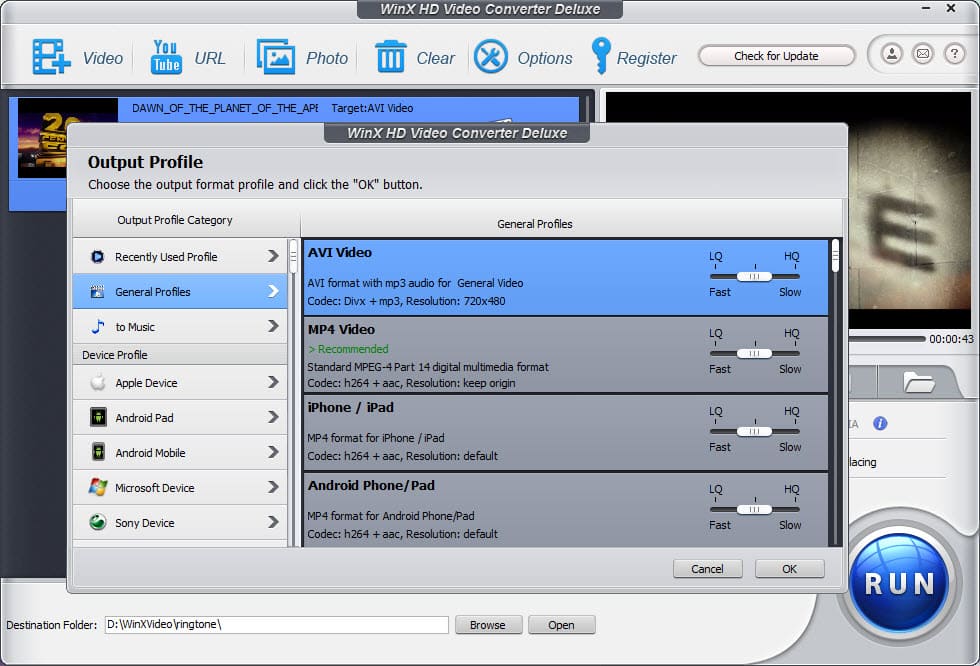Click the General Profiles clapboard icon
980x666 pixels.
click(x=98, y=292)
